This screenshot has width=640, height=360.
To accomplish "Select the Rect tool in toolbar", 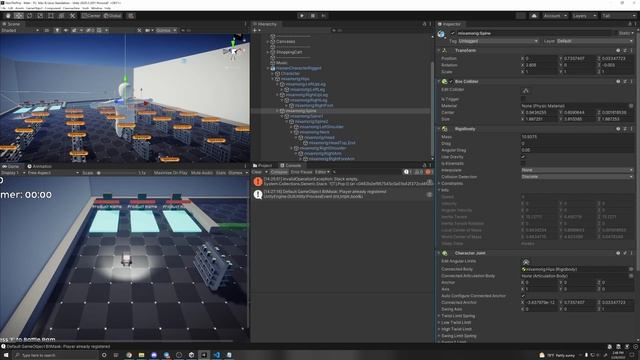I will (51, 16).
